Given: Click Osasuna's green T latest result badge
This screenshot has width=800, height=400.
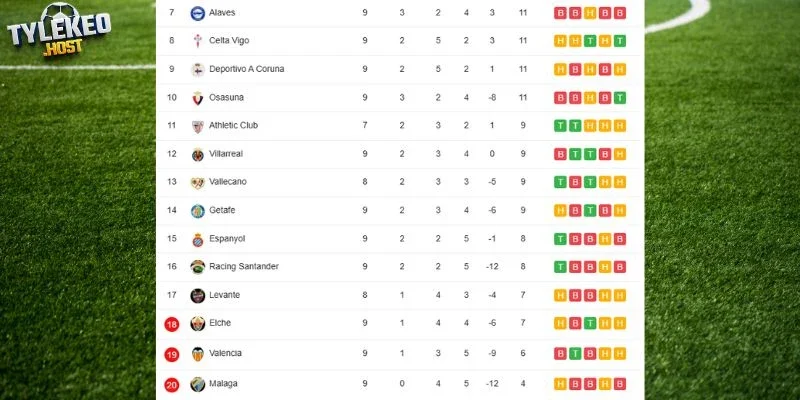Looking at the screenshot, I should point(619,97).
